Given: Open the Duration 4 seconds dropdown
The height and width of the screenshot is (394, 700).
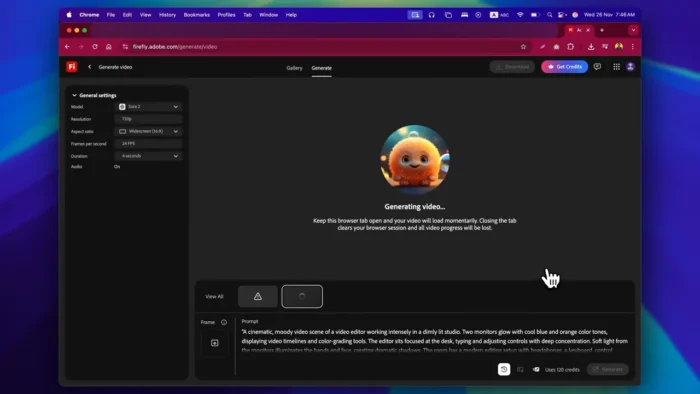Looking at the screenshot, I should (x=149, y=156).
